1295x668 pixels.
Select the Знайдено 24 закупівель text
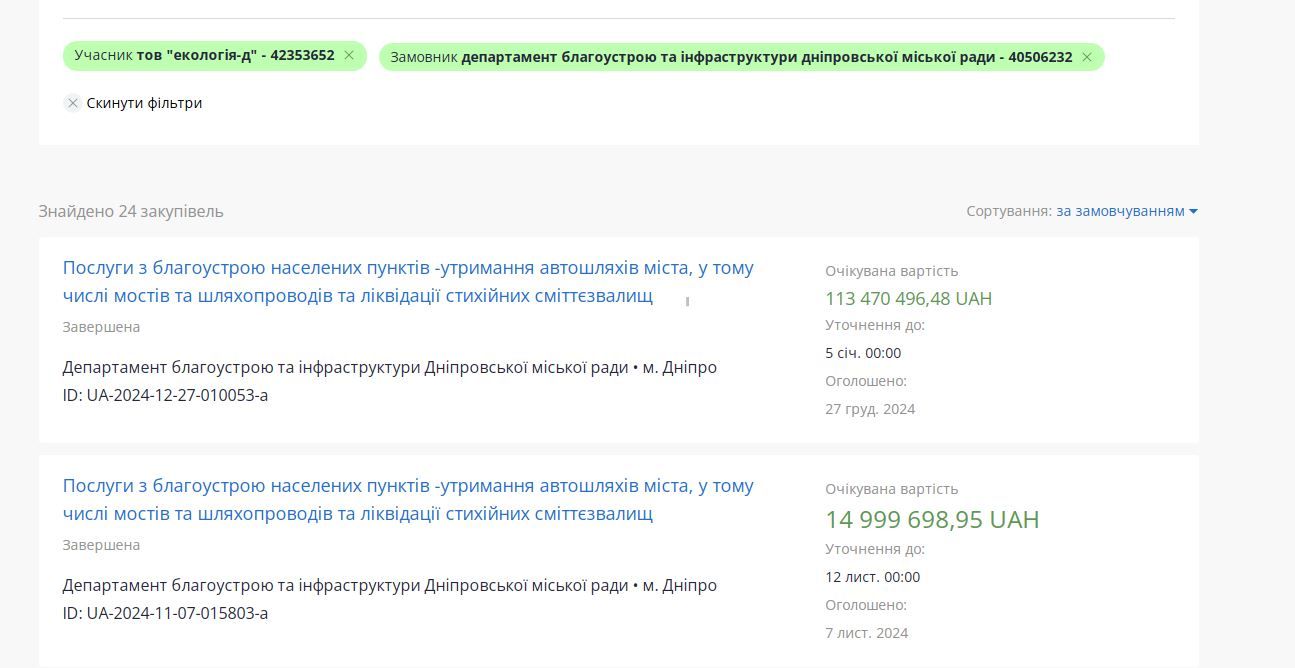point(130,211)
